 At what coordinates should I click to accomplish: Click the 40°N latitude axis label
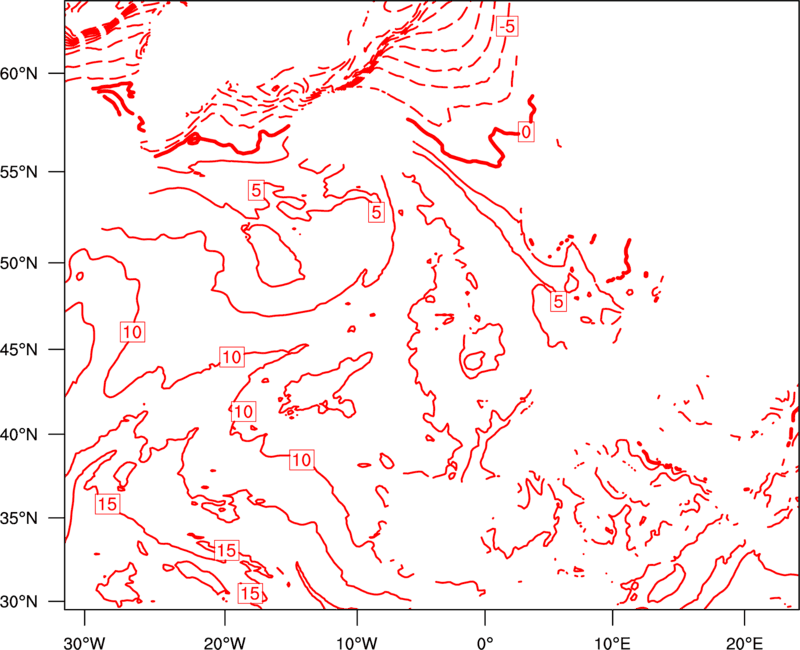coord(19,435)
